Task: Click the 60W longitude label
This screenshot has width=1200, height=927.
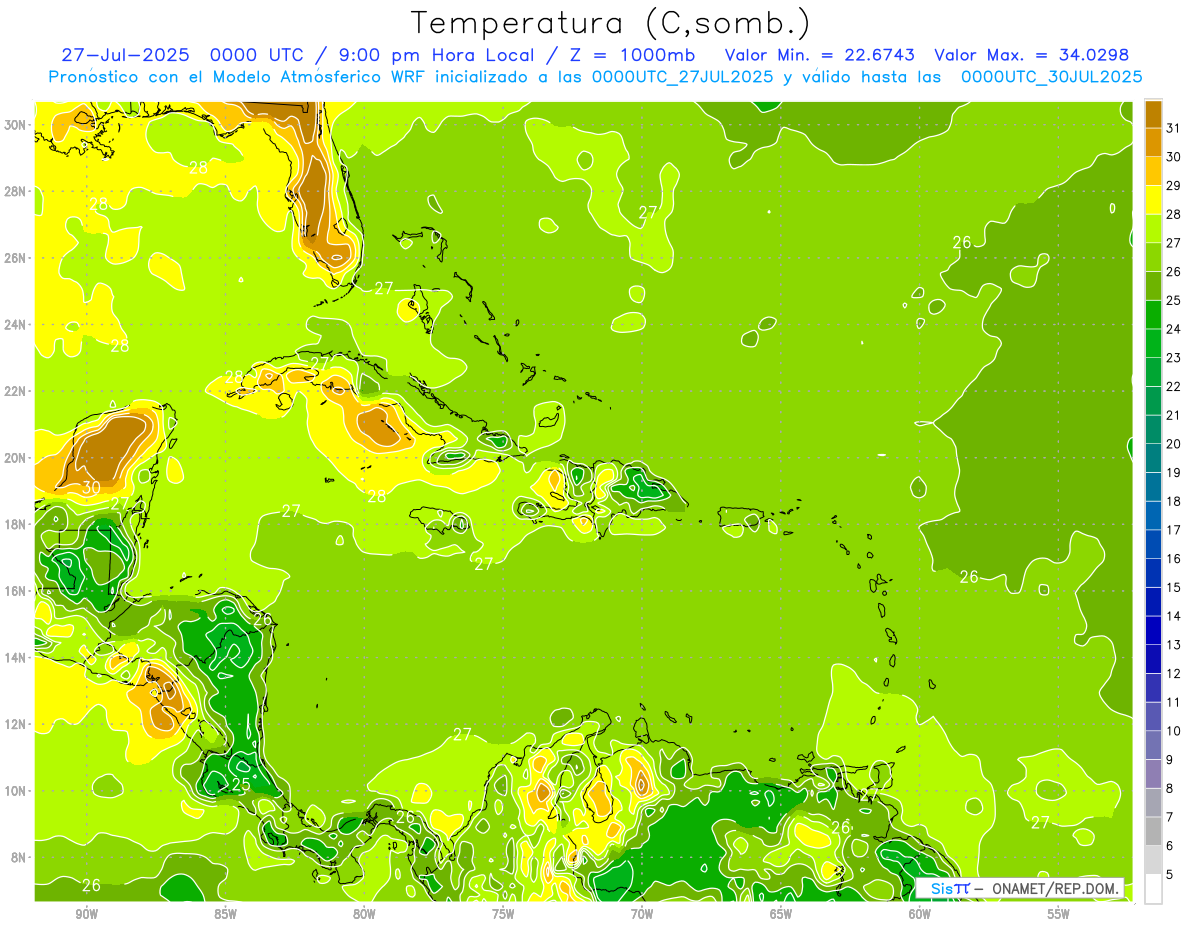Action: tap(920, 915)
